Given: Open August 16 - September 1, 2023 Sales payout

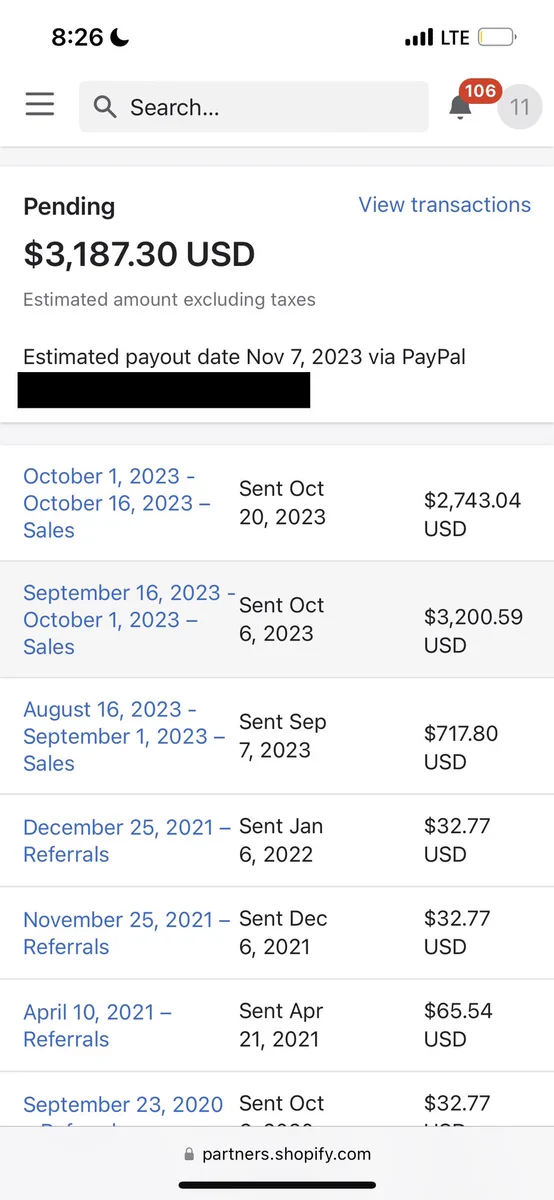Looking at the screenshot, I should click(124, 736).
